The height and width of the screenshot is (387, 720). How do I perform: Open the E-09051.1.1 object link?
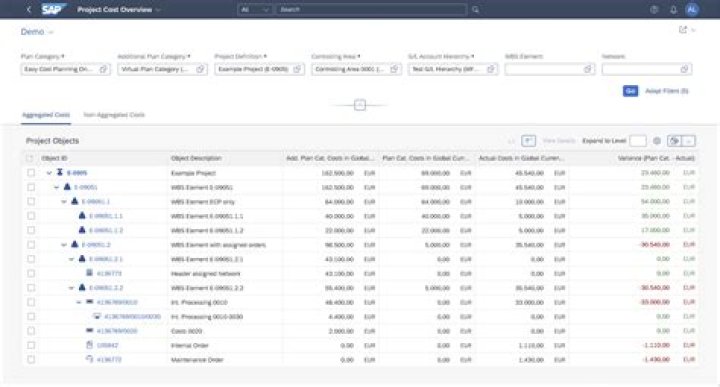[x=106, y=216]
